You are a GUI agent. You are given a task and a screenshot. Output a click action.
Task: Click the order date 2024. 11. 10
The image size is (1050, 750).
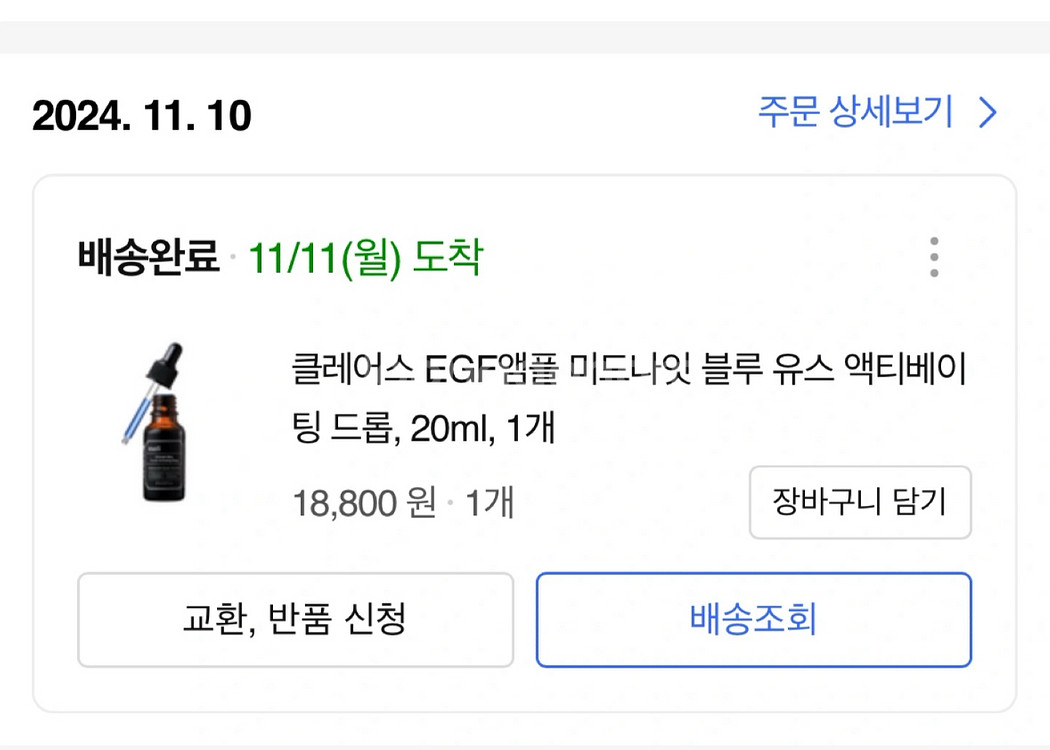coord(142,117)
